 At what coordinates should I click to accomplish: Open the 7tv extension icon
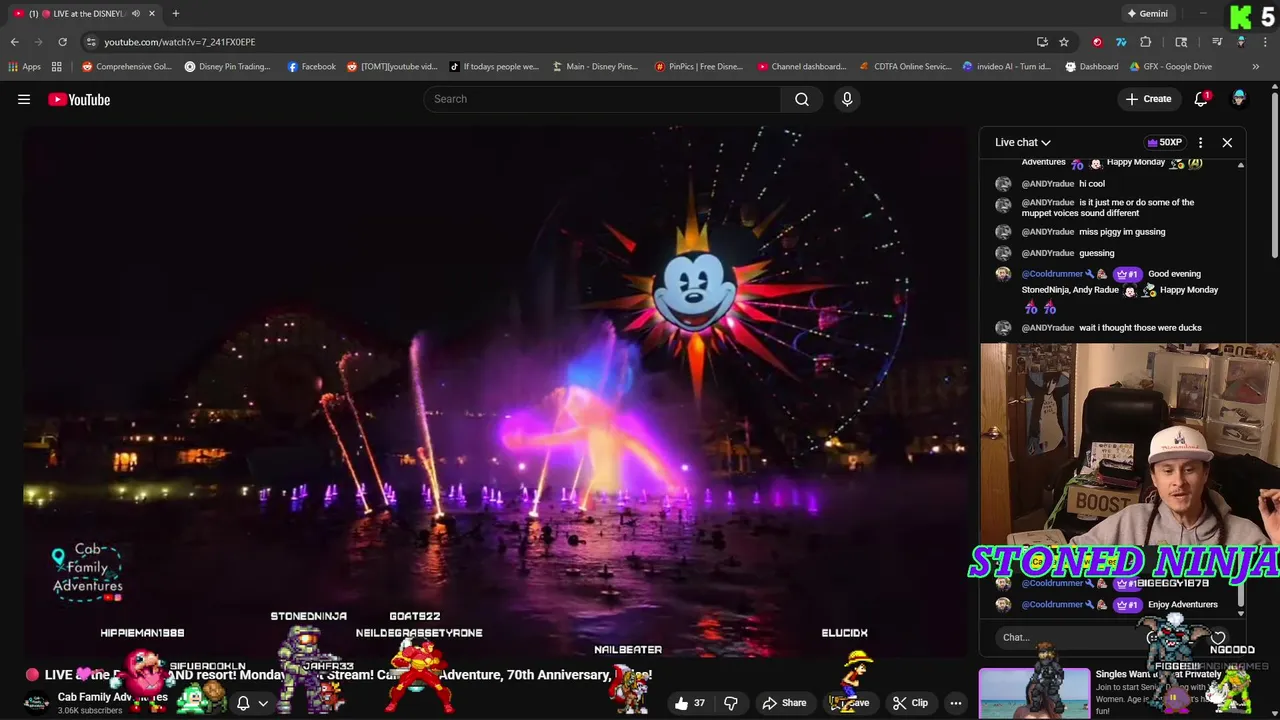tap(1121, 42)
